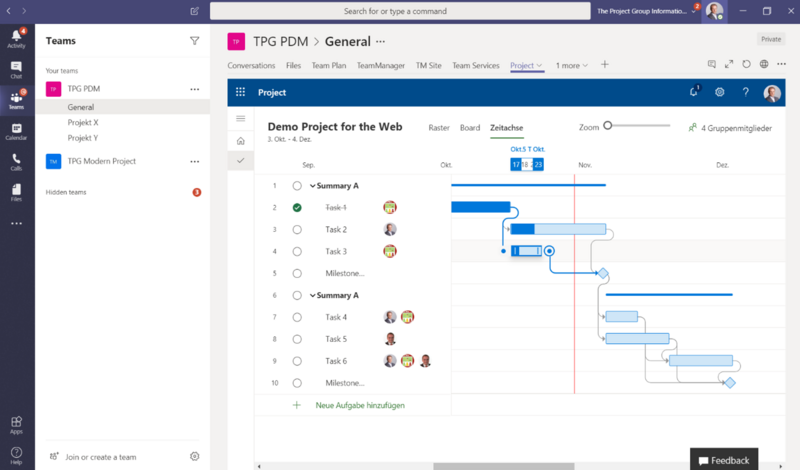The height and width of the screenshot is (470, 800).
Task: Click the Task 3 dependency connector circle
Action: click(x=549, y=251)
